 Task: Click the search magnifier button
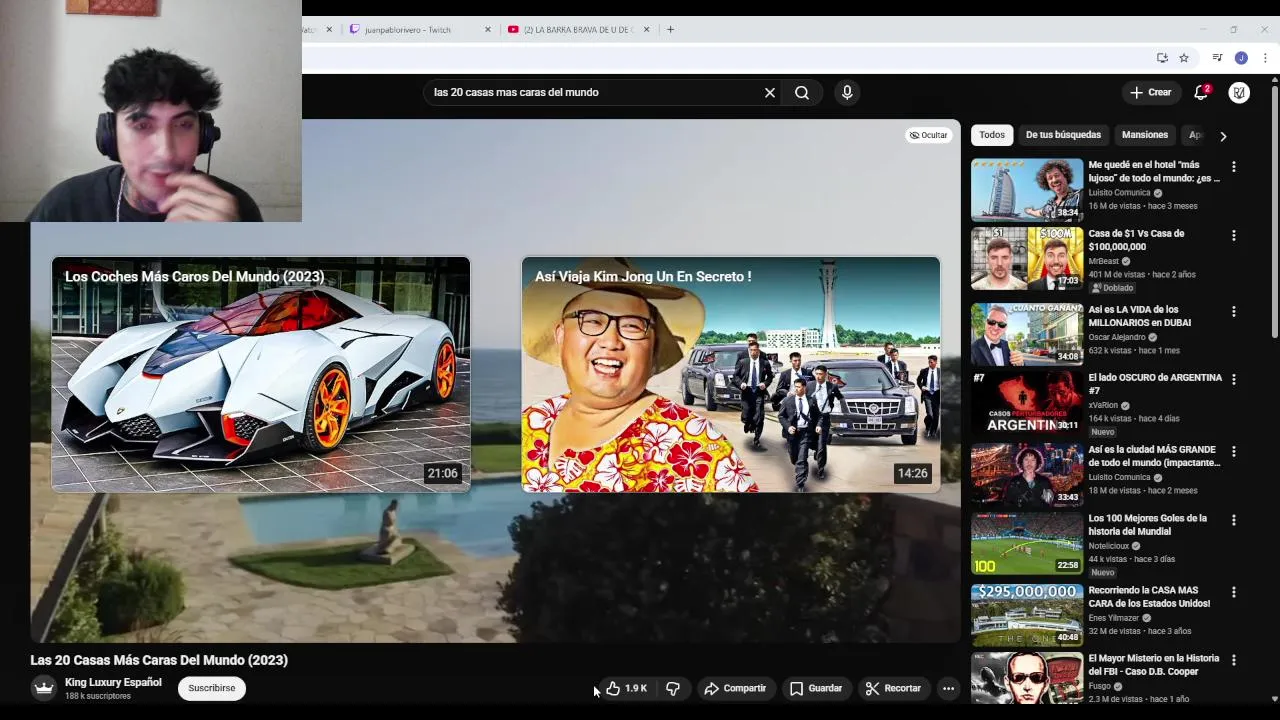802,92
